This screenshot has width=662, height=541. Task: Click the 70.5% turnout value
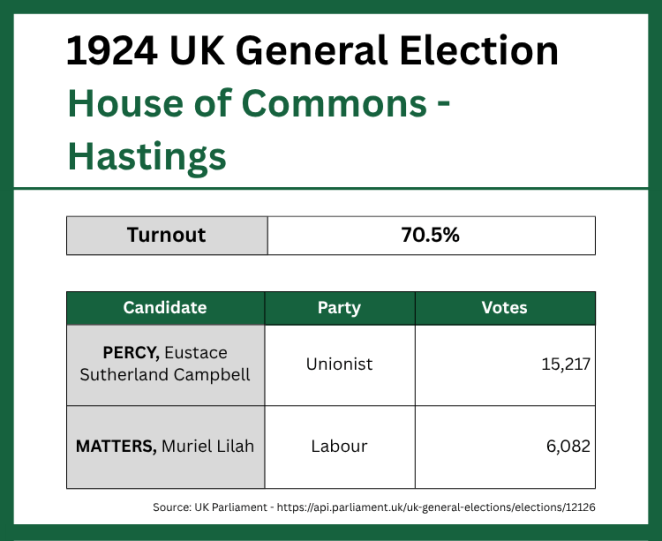click(431, 236)
